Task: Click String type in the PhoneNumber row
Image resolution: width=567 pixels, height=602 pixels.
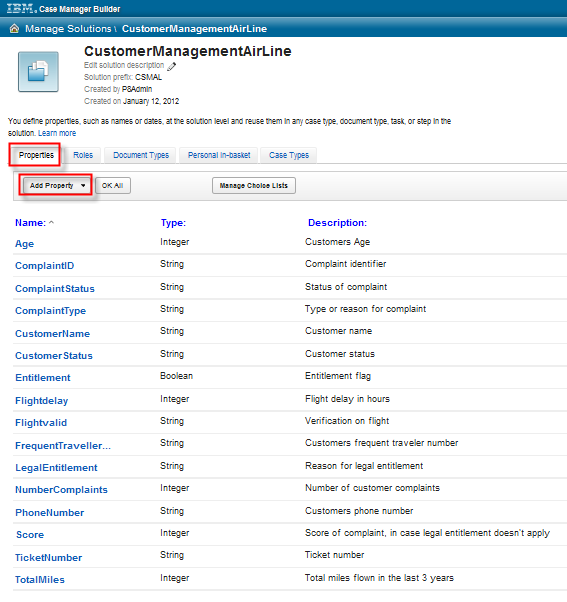Action: (x=172, y=511)
